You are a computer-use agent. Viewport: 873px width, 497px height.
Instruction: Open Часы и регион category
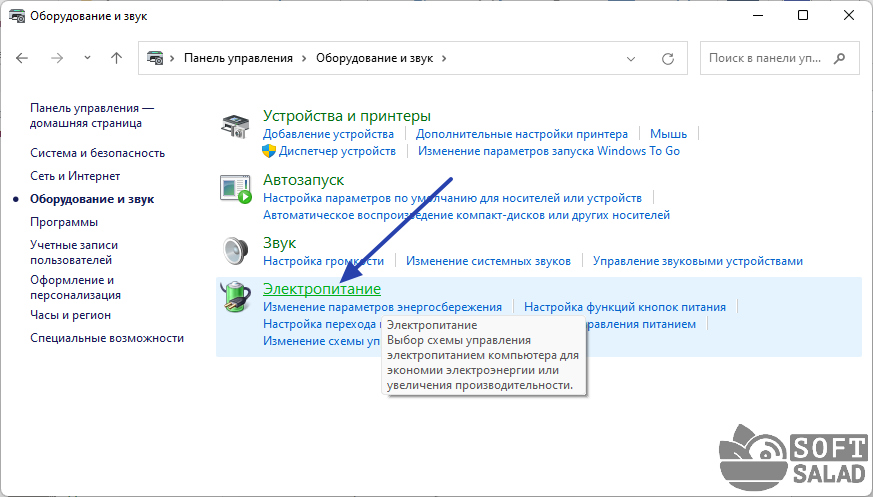70,315
